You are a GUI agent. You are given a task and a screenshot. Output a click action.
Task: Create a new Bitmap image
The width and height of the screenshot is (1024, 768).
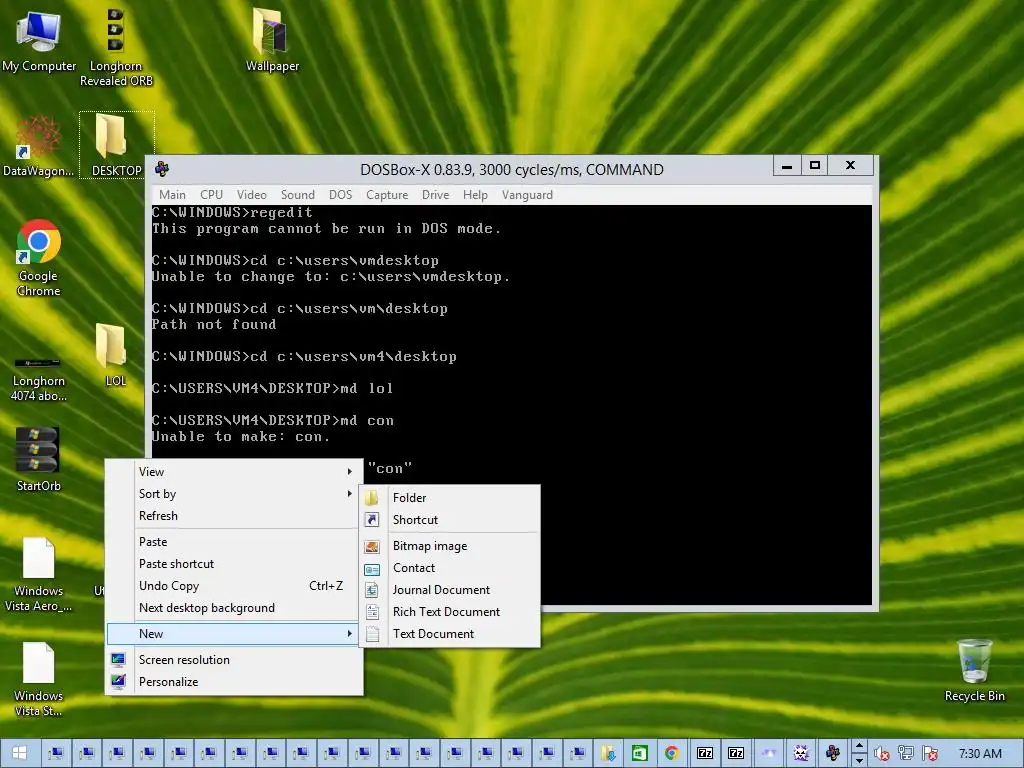click(449, 546)
